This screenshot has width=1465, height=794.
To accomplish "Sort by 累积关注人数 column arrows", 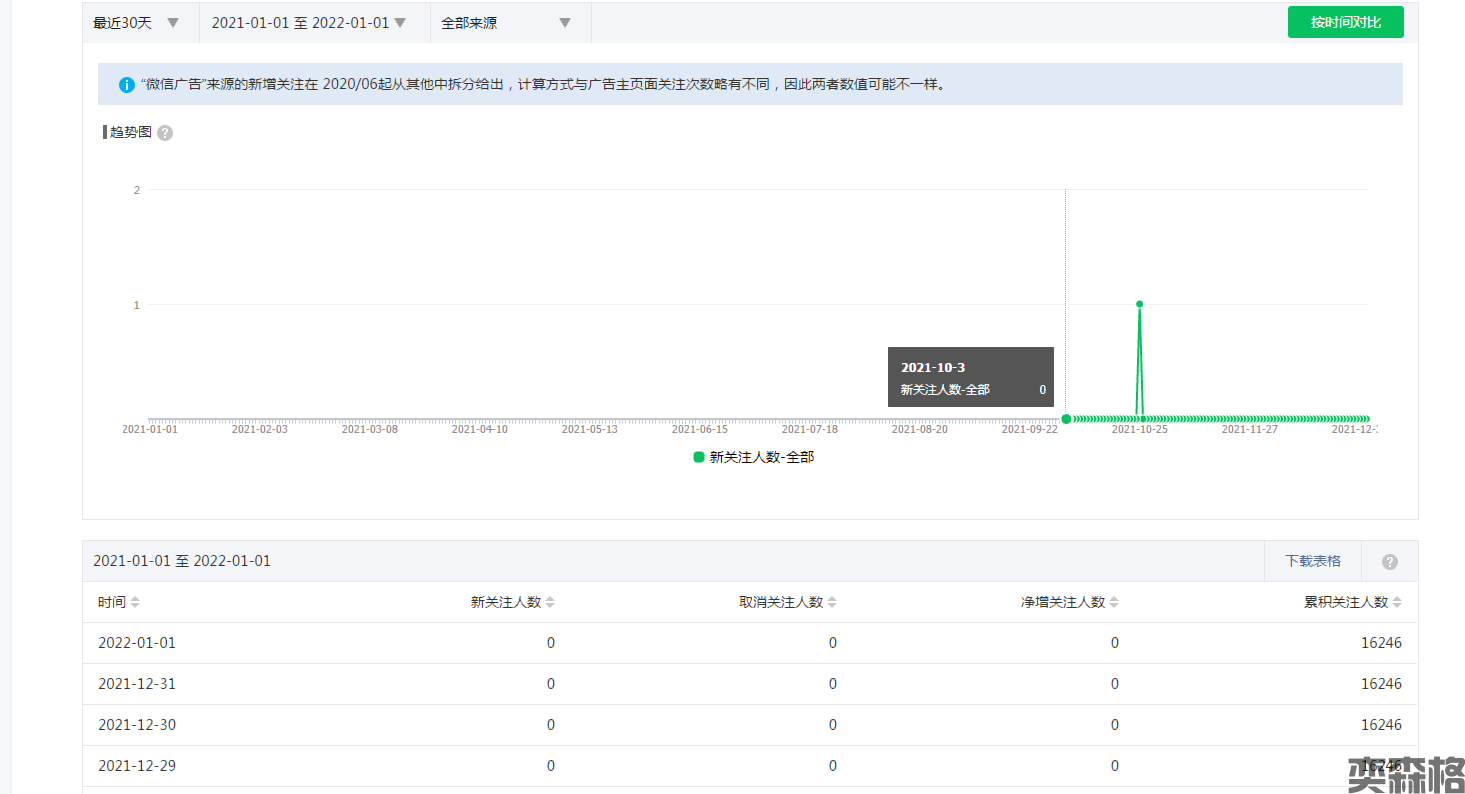I will [x=1397, y=602].
